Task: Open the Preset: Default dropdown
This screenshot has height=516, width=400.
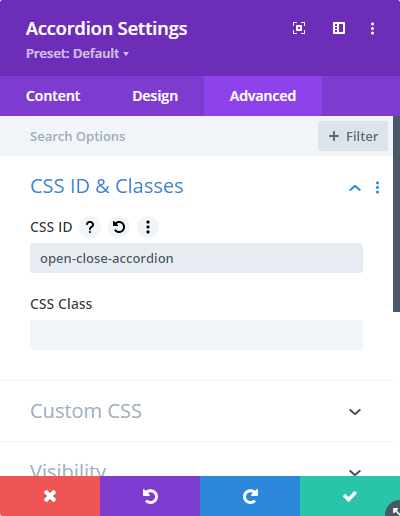Action: (x=78, y=54)
